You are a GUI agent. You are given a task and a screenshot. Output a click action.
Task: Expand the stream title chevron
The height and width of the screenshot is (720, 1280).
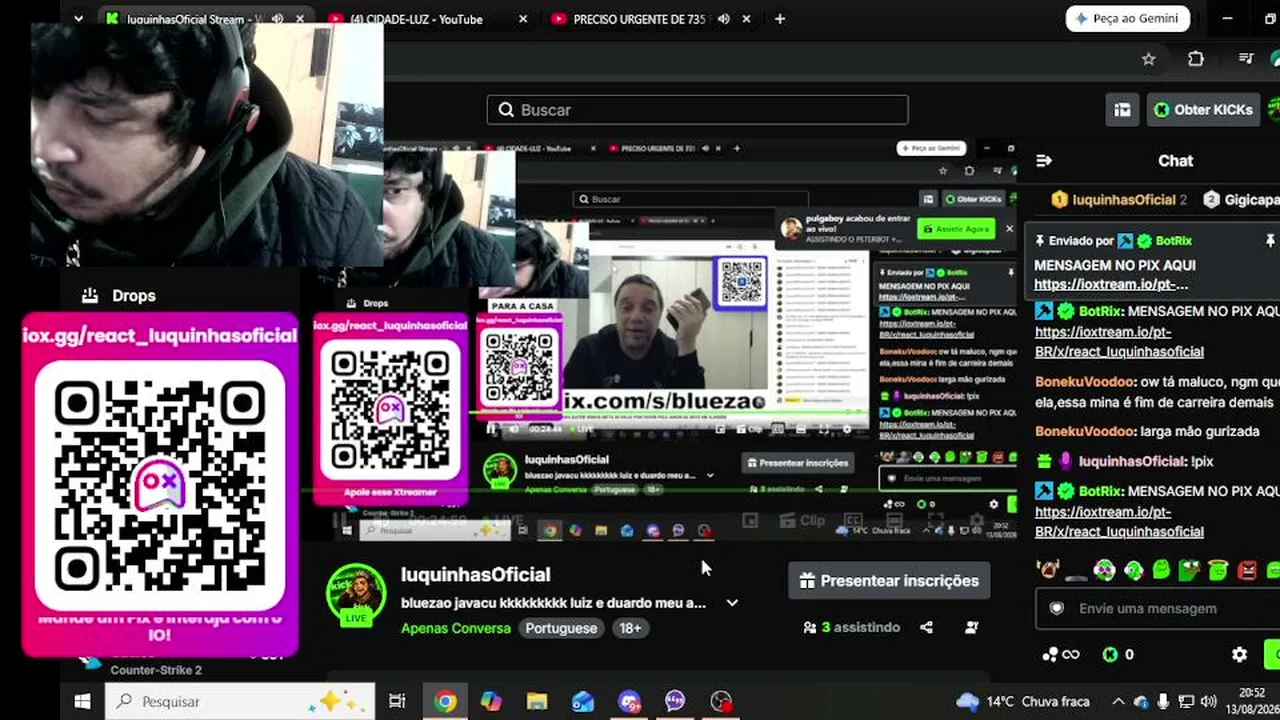click(x=732, y=603)
